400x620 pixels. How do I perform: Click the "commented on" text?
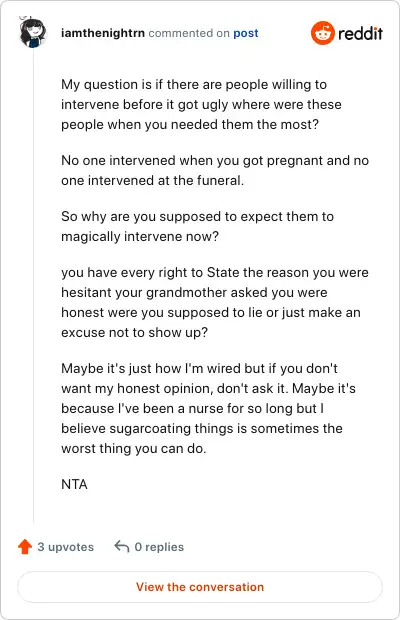(189, 33)
